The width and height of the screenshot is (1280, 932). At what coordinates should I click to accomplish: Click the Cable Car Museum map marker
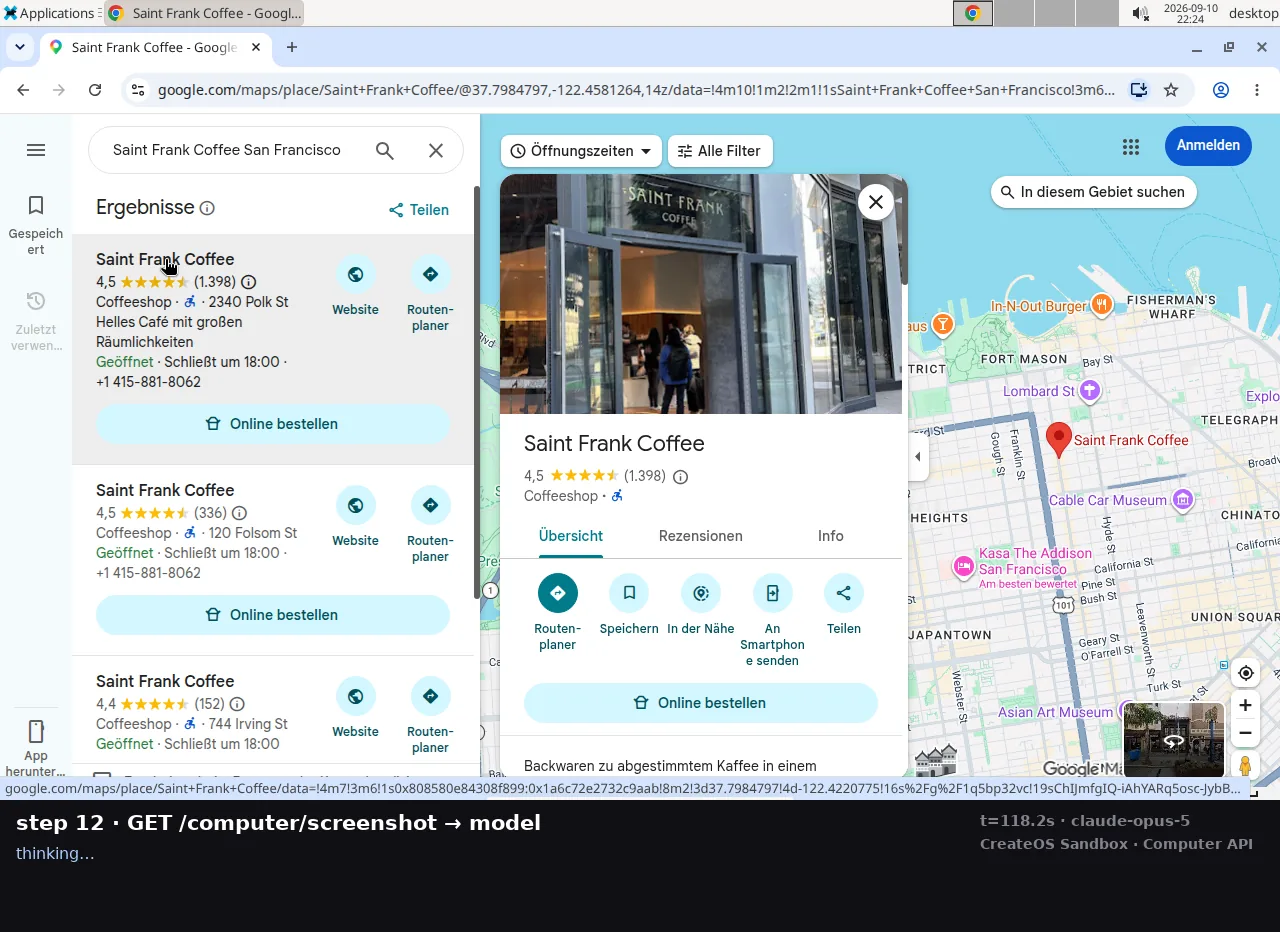tap(1183, 499)
